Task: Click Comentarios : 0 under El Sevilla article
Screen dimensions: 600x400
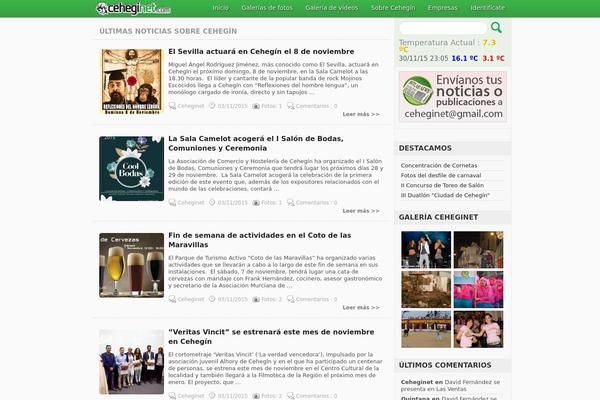Action: [x=316, y=106]
